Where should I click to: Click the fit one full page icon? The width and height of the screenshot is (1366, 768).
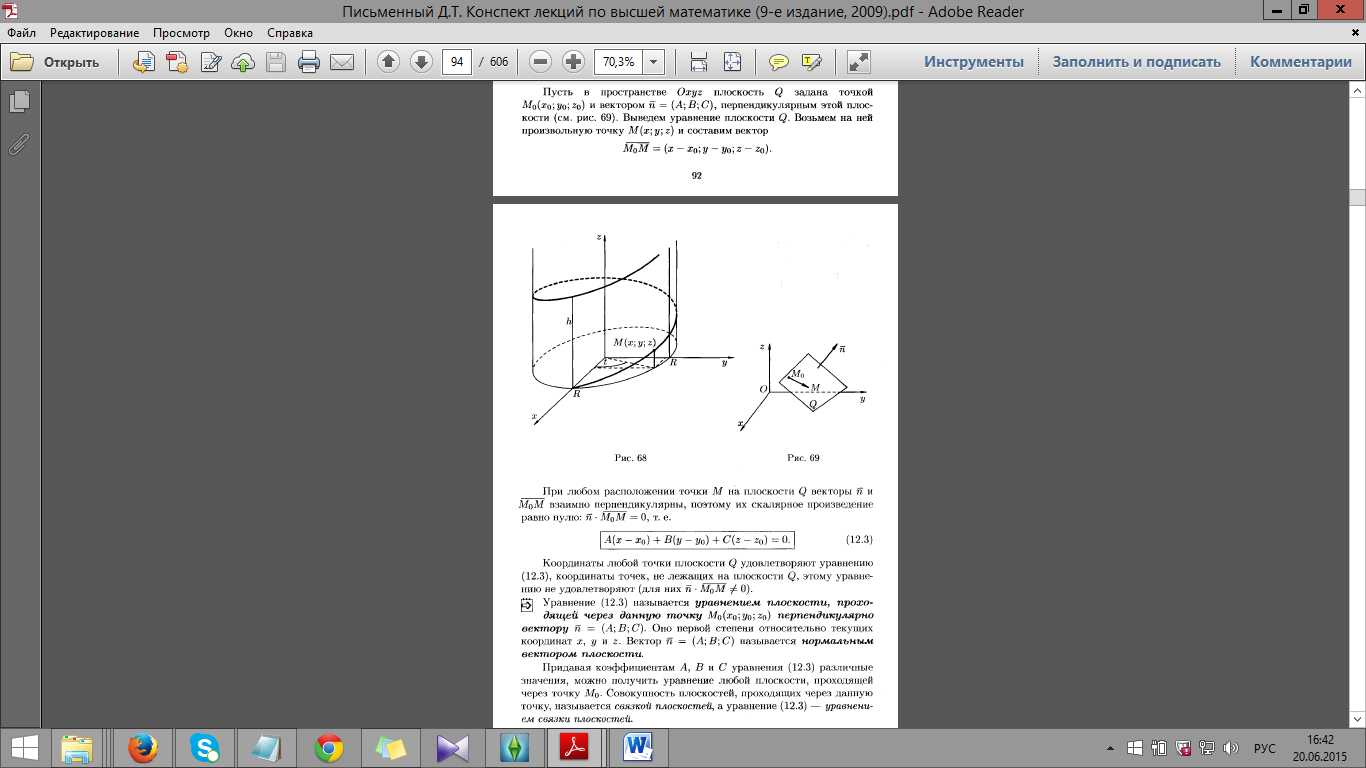pos(732,62)
